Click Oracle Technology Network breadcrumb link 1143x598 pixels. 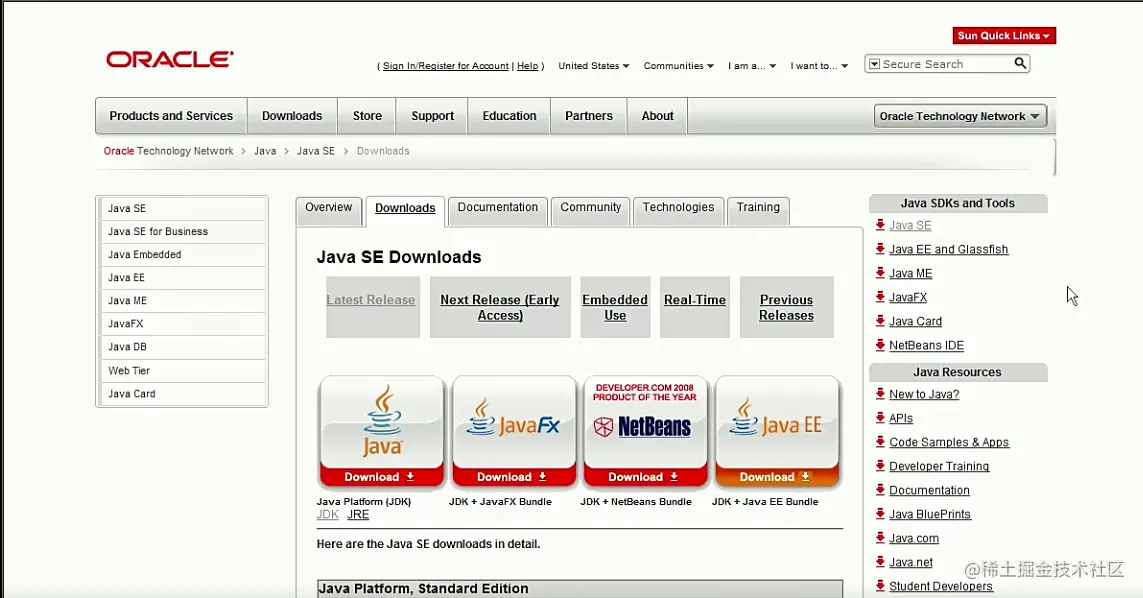(x=168, y=151)
